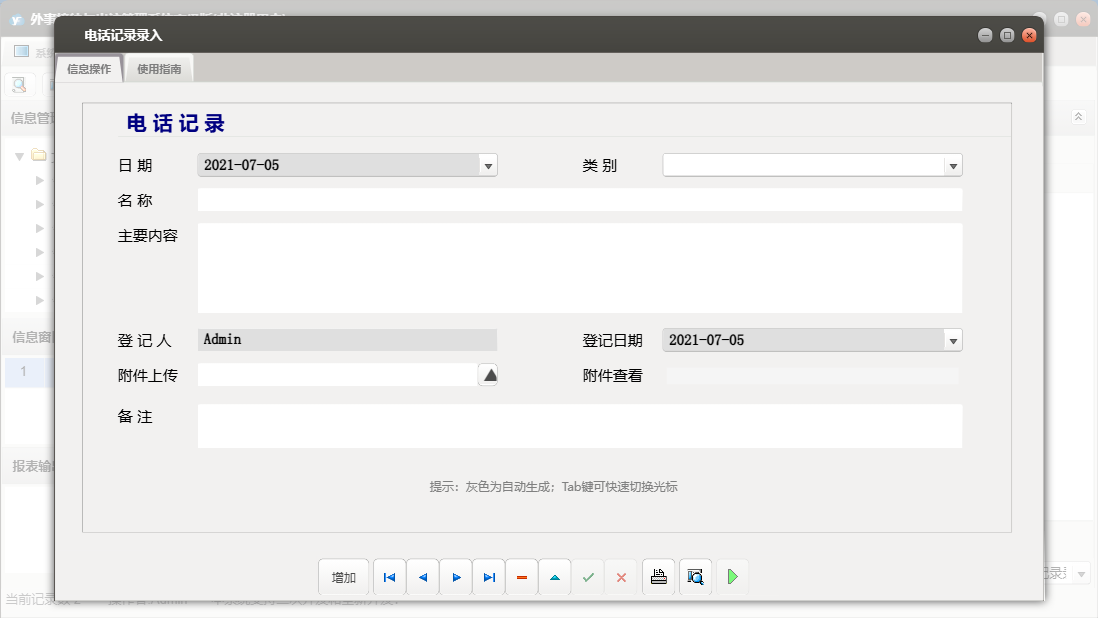Click the 主要内容 content text area
This screenshot has height=618, width=1098.
point(580,268)
